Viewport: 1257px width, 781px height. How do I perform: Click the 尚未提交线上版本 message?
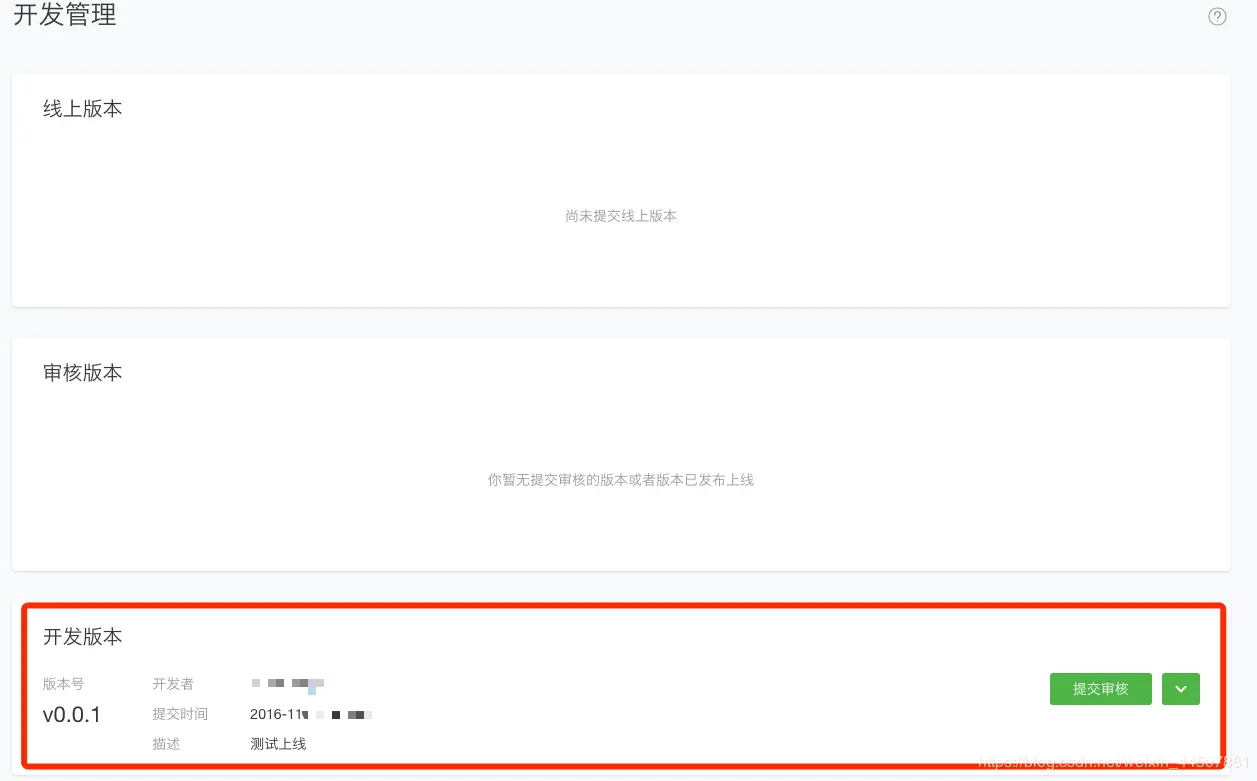click(621, 216)
